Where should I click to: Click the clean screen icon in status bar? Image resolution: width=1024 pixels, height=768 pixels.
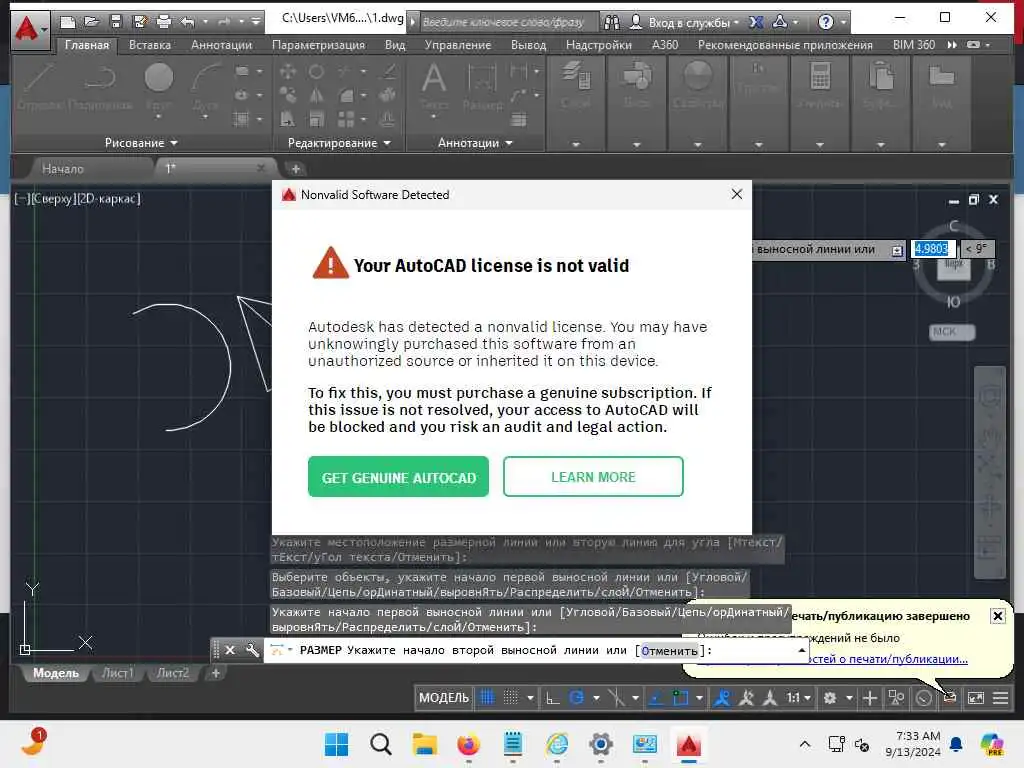[976, 698]
